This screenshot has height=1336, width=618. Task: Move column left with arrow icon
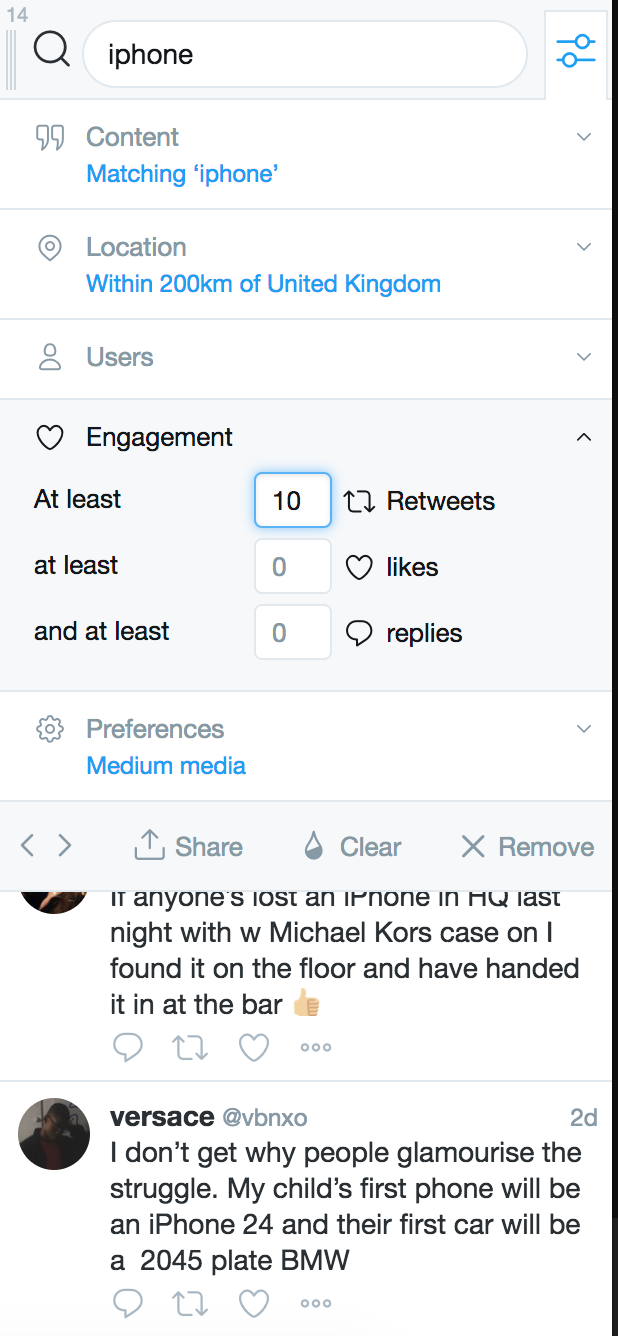[27, 846]
